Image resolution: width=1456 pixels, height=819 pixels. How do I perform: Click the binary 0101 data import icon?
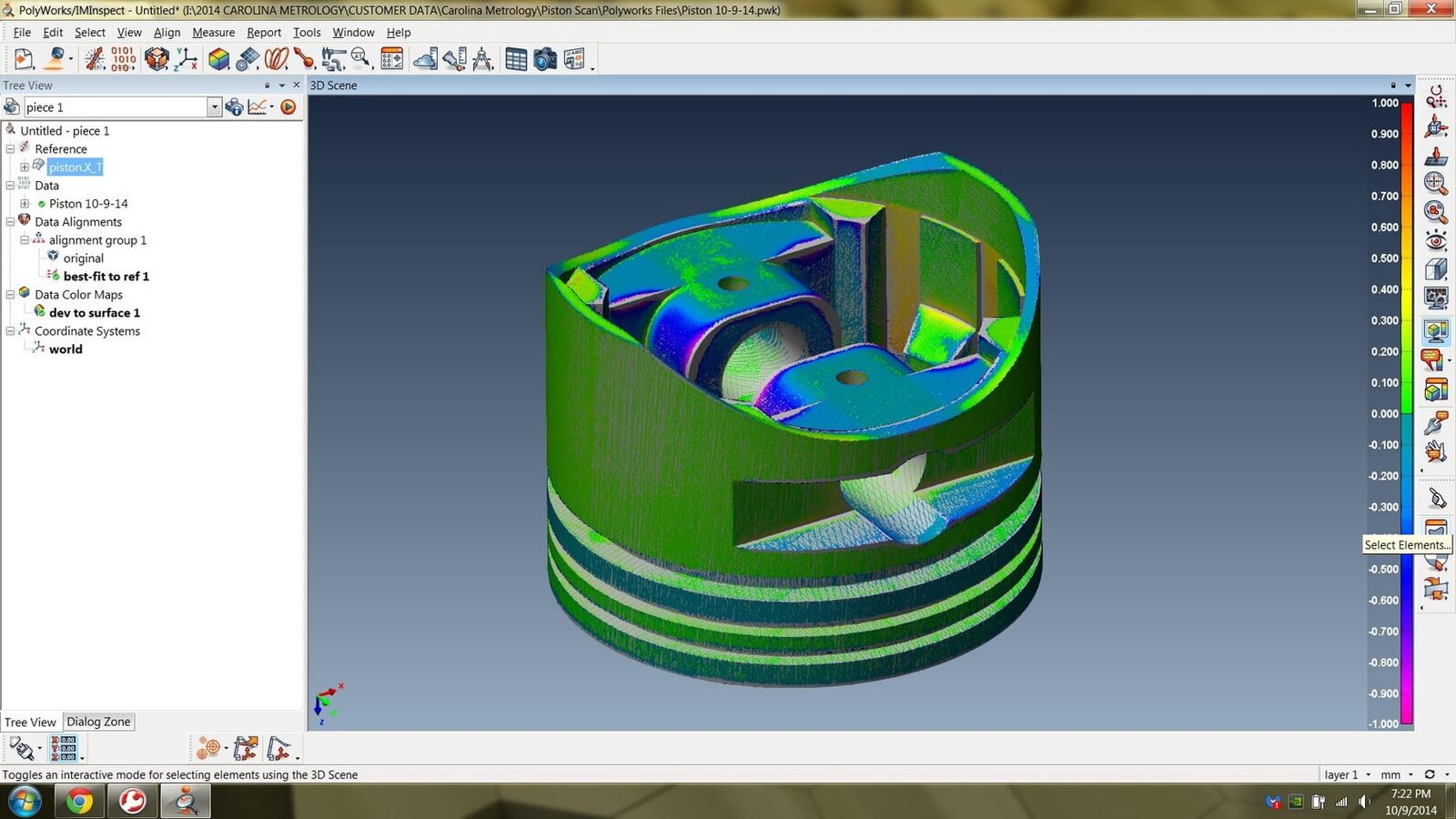coord(123,60)
